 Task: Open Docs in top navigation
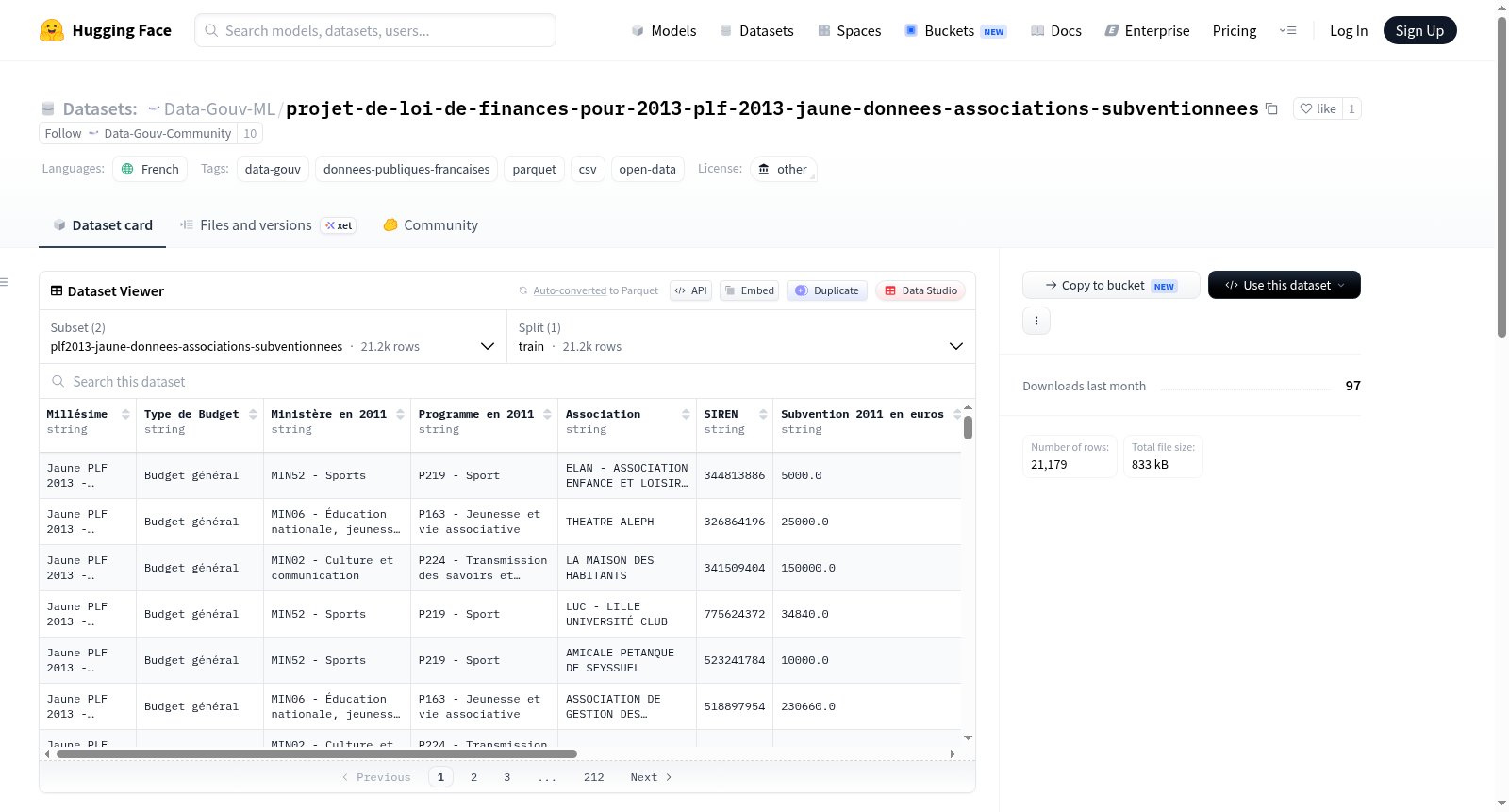[1056, 30]
